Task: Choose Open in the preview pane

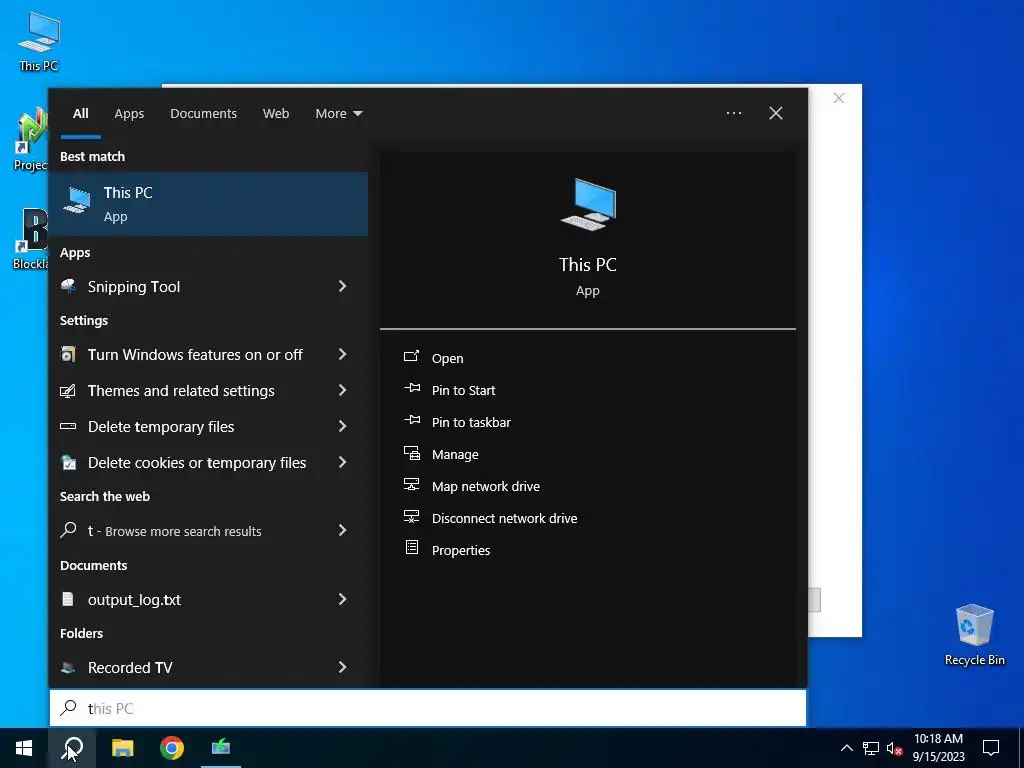Action: pos(447,359)
